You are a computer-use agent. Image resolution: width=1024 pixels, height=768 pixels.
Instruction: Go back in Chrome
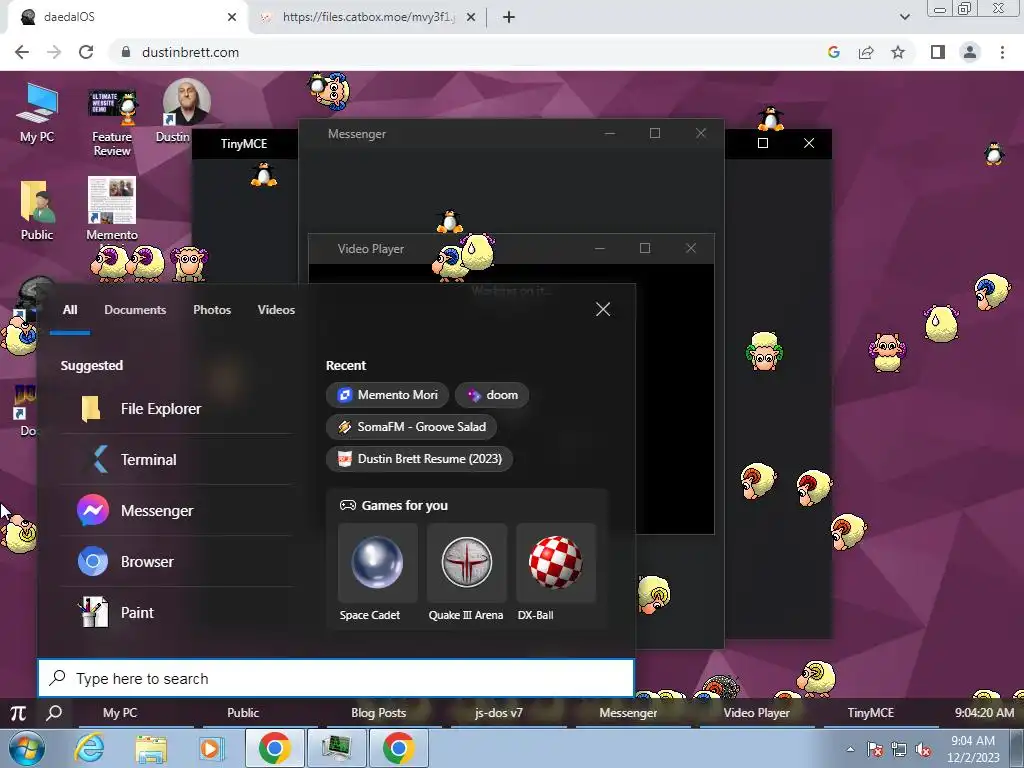pos(22,52)
